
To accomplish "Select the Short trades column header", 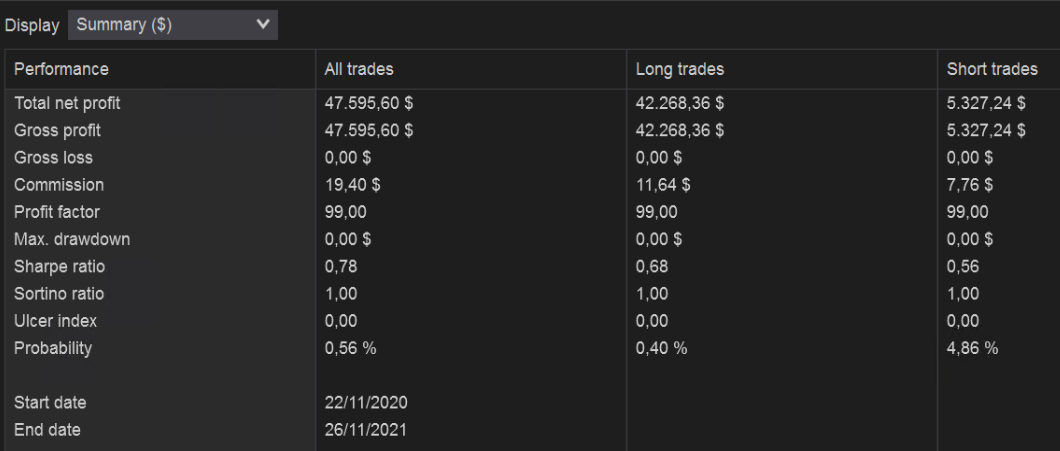I will point(992,69).
